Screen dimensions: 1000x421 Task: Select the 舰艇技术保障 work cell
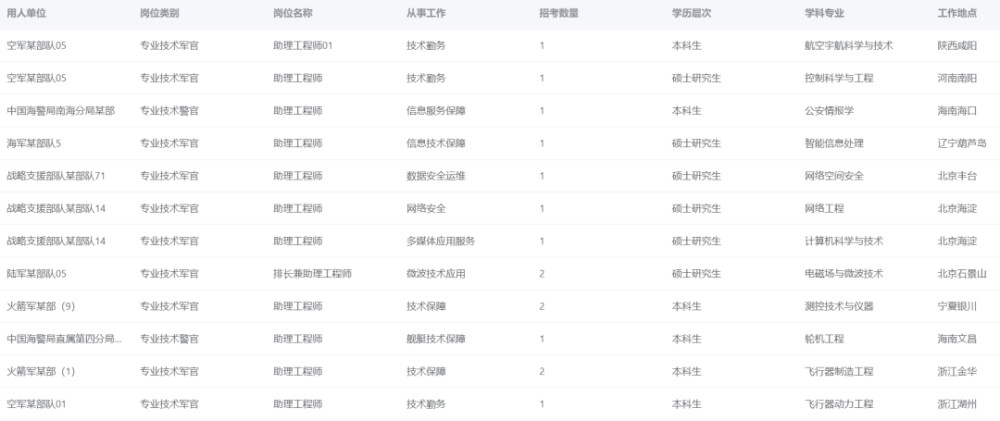(x=435, y=339)
